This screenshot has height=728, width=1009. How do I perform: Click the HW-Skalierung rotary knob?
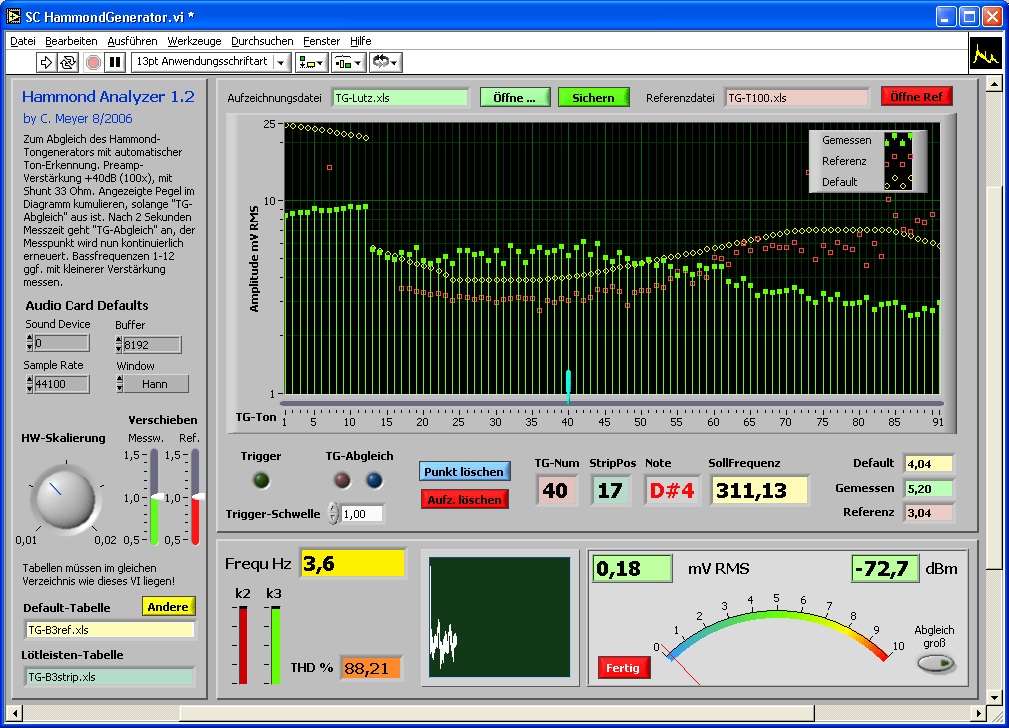pyautogui.click(x=64, y=499)
